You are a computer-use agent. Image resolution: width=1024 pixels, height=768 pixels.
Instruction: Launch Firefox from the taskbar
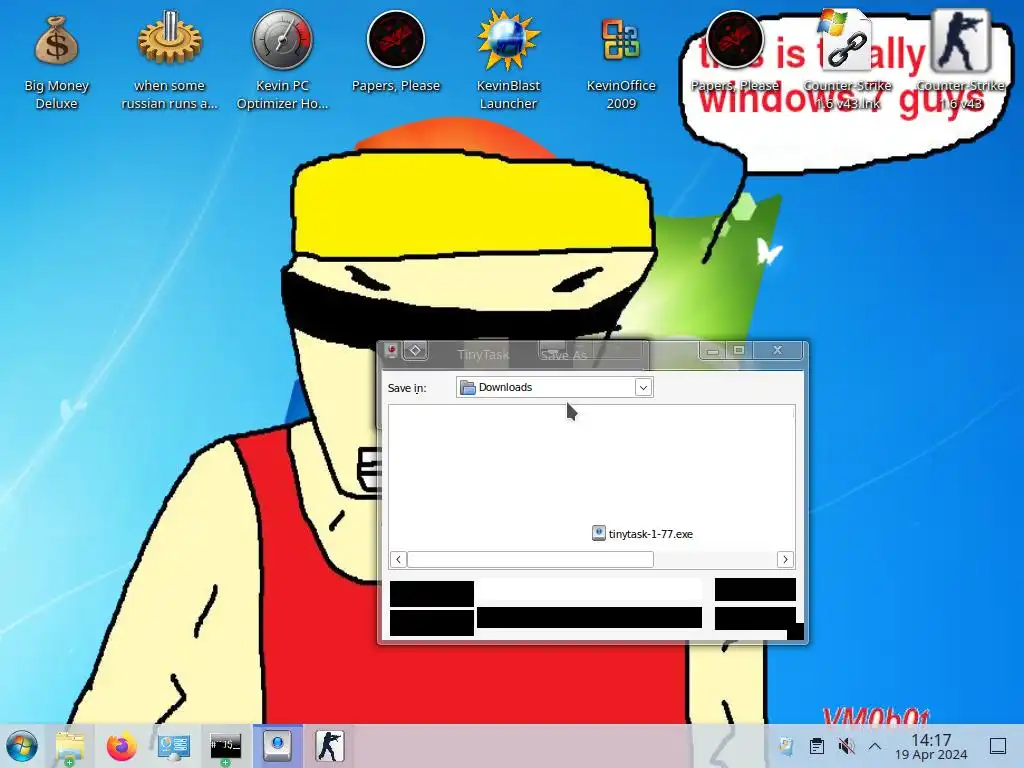pos(121,746)
